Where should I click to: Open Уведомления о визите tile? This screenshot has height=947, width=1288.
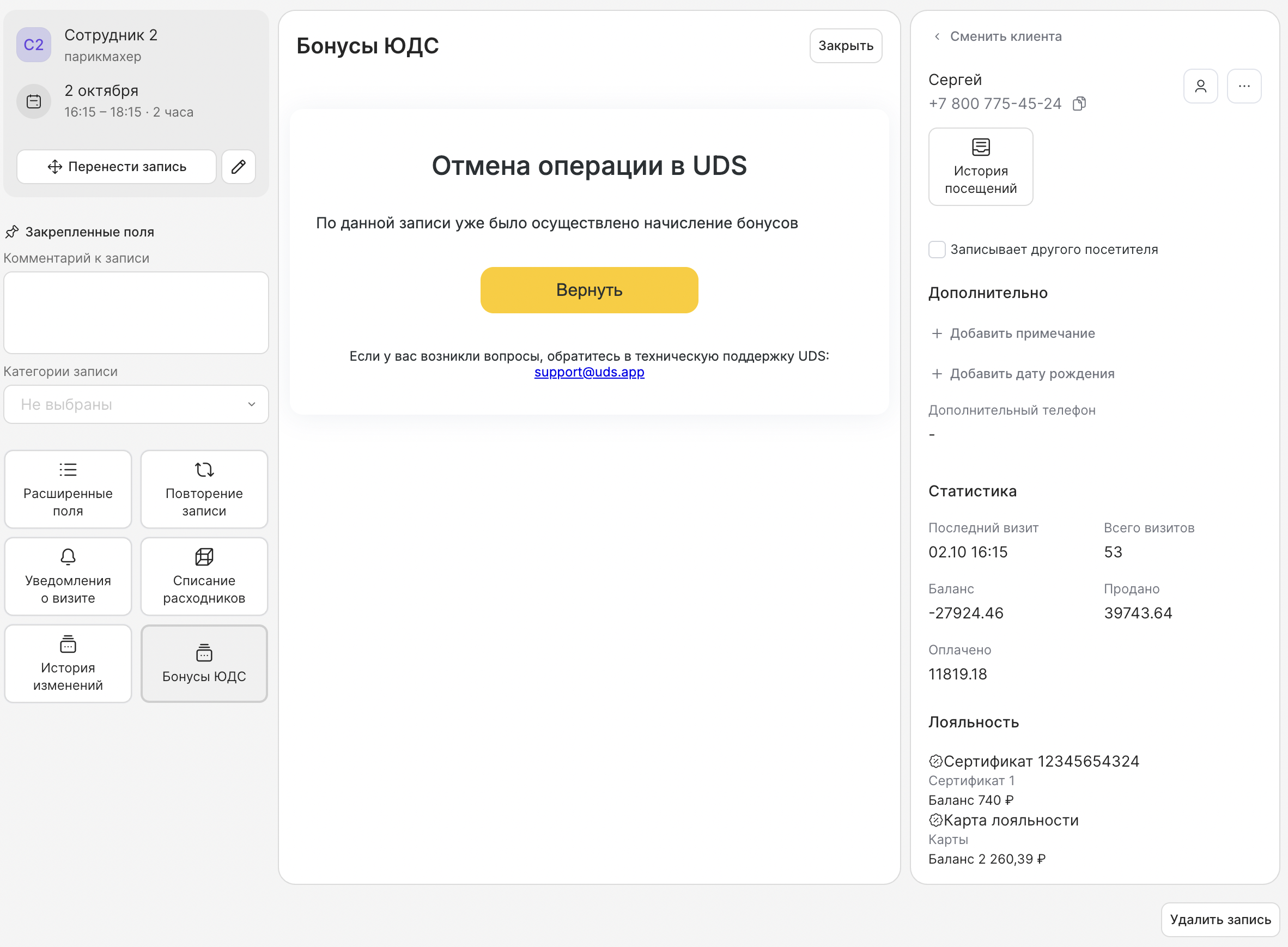coord(68,576)
